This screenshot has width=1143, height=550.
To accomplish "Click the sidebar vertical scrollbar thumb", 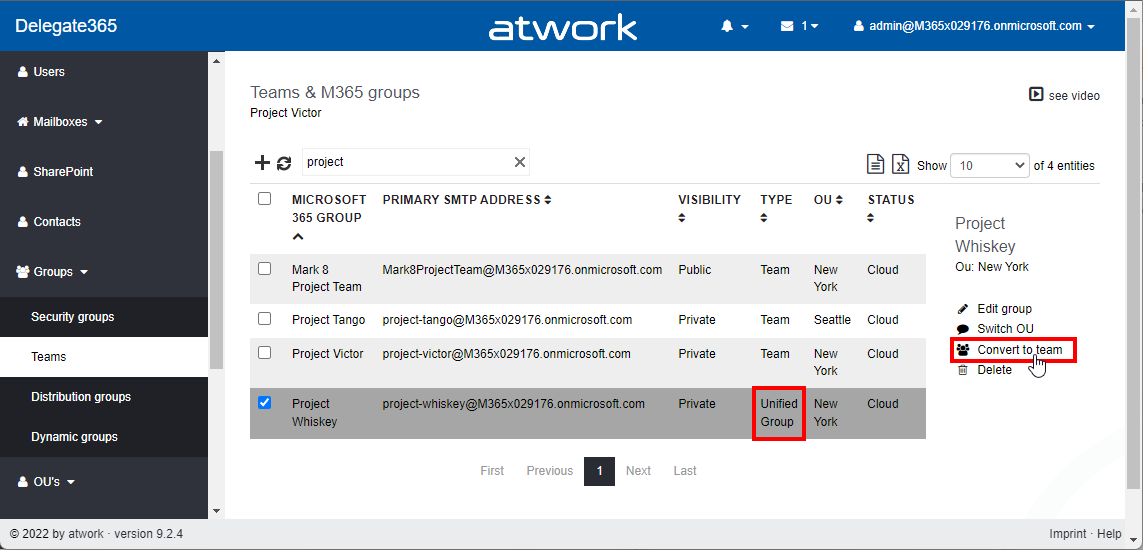I will [216, 260].
